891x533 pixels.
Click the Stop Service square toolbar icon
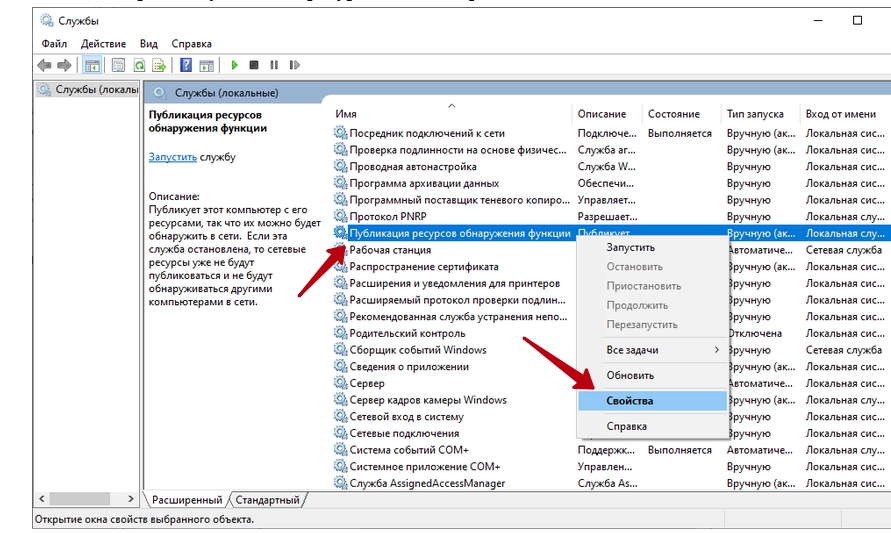(254, 65)
